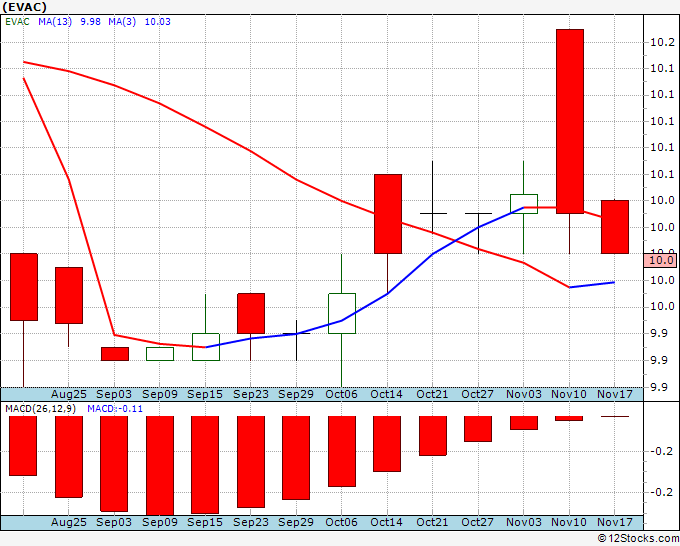680x546 pixels.
Task: Click the Nov03 date on MACD axis
Action: tap(524, 522)
